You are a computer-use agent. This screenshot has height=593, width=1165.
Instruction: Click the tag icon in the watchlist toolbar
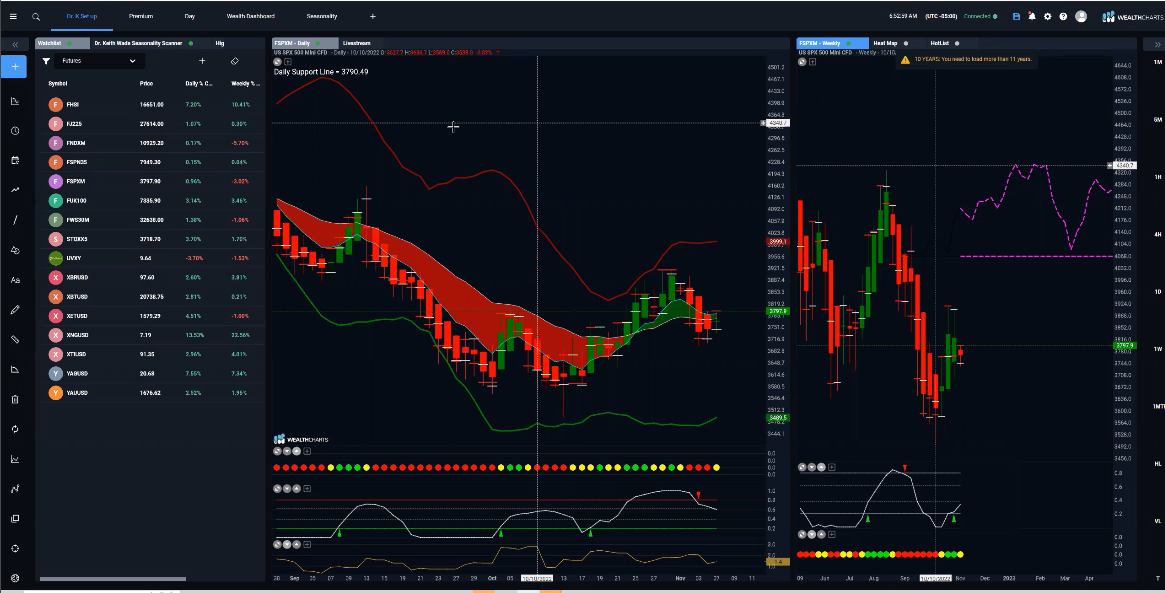point(235,61)
